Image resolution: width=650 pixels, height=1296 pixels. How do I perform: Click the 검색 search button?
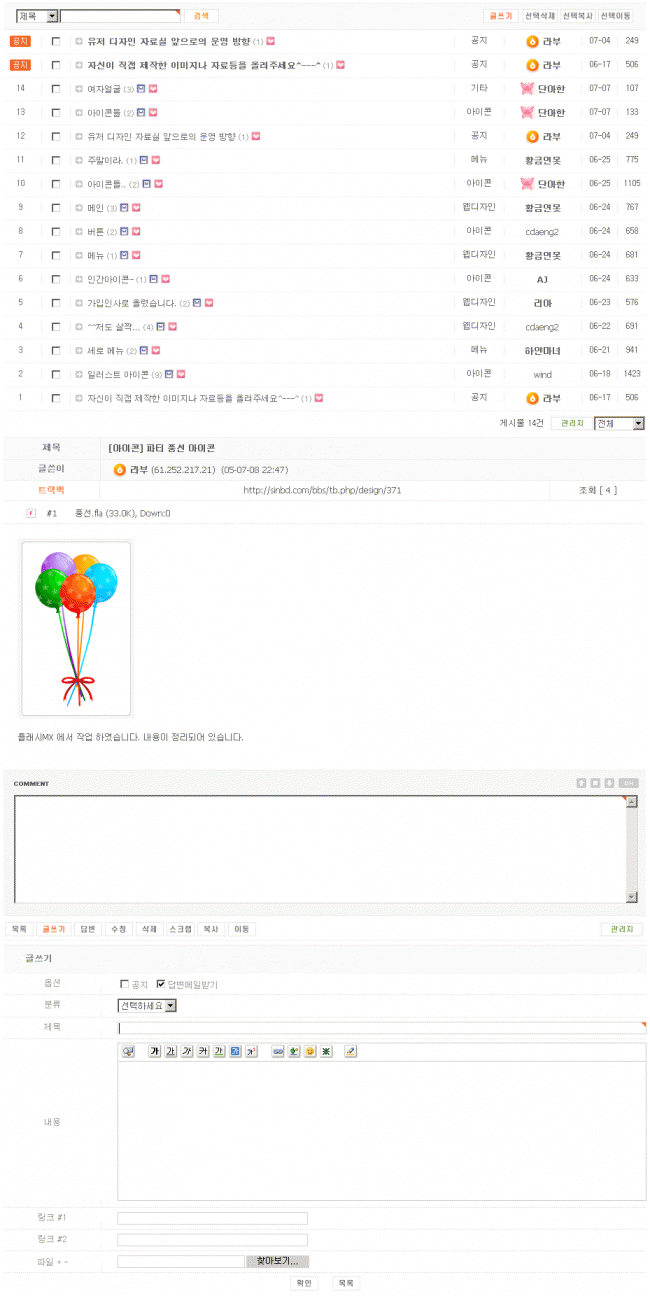click(x=201, y=16)
